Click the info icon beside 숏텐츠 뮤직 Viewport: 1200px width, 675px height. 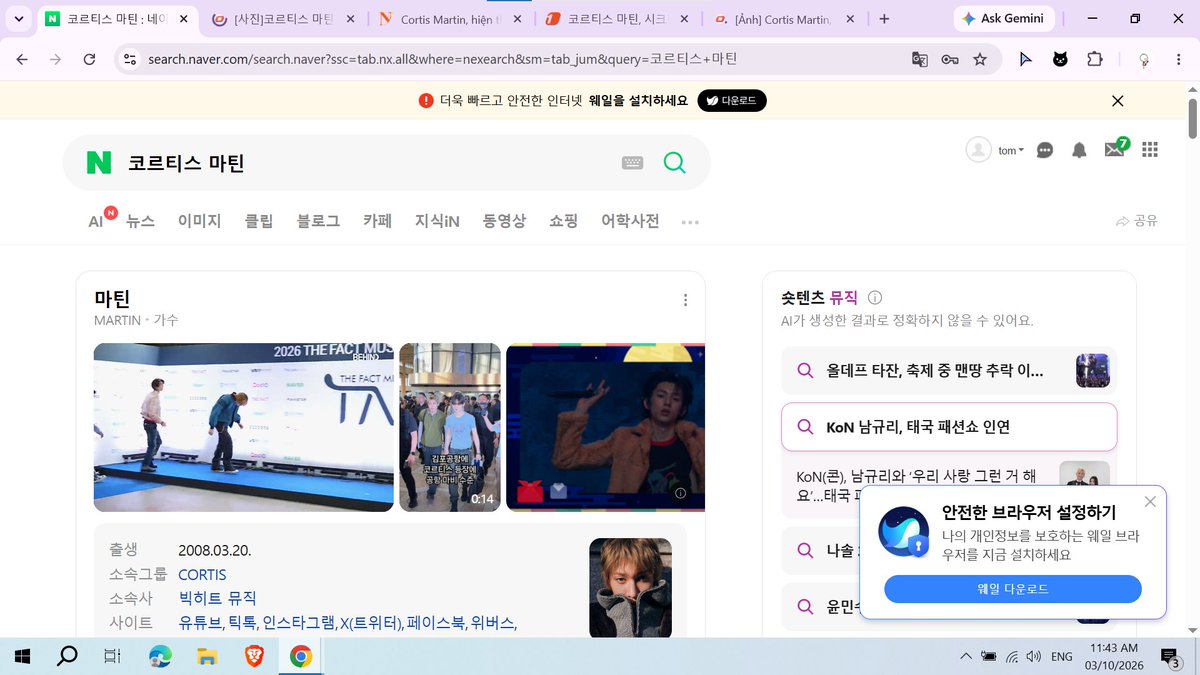[875, 298]
